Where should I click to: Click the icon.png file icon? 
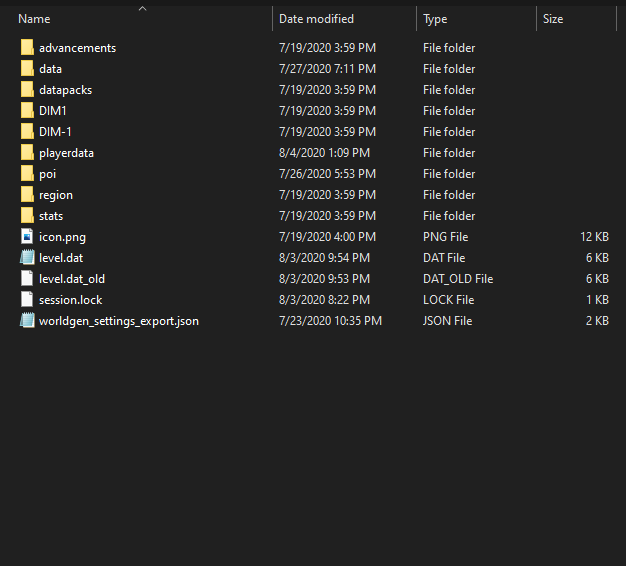point(27,237)
